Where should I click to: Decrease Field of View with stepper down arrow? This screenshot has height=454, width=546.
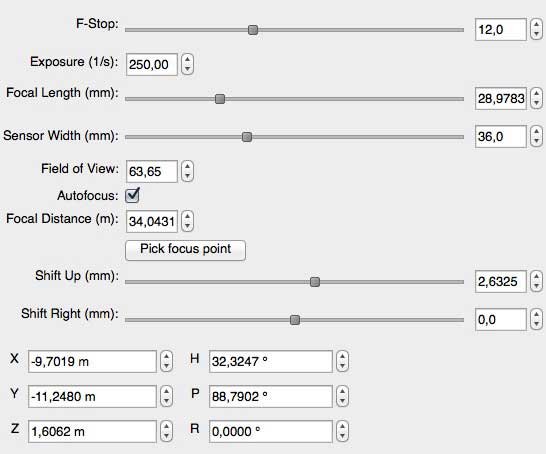click(188, 176)
